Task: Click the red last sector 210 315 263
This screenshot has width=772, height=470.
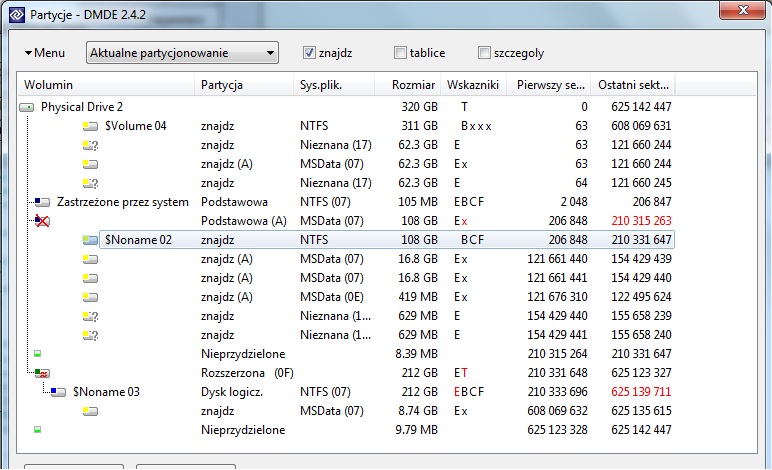Action: pyautogui.click(x=641, y=221)
